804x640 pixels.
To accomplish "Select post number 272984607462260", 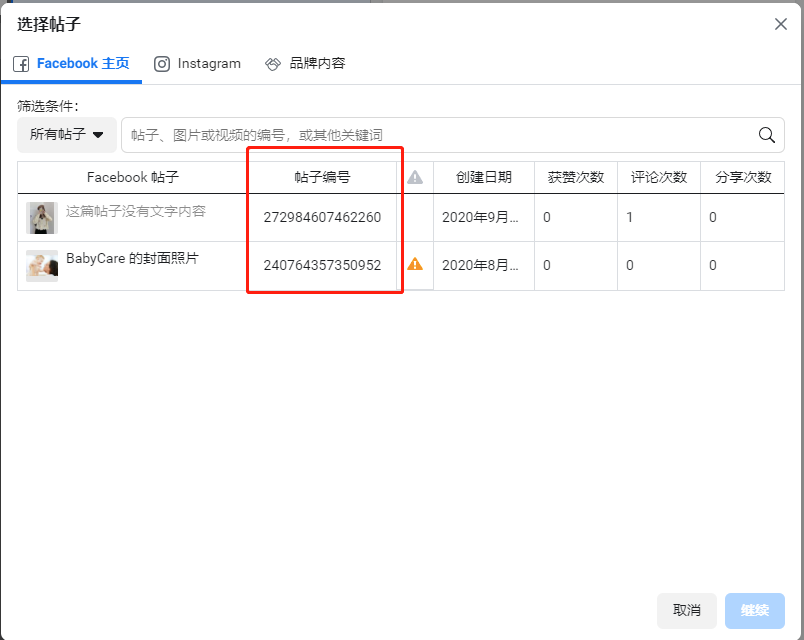I will 322,217.
